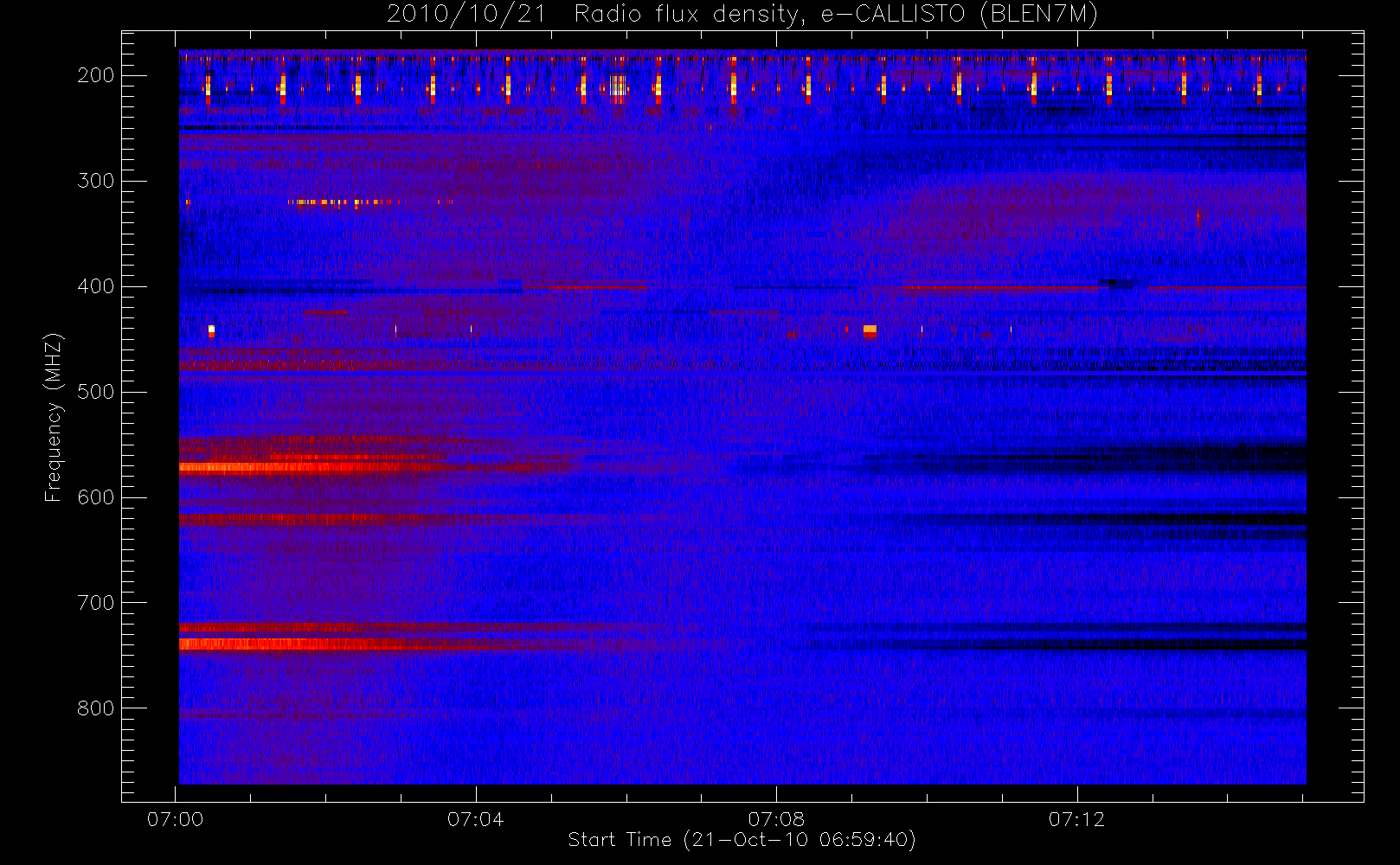Click the 800 frequency tick label
The height and width of the screenshot is (865, 1400).
click(95, 708)
